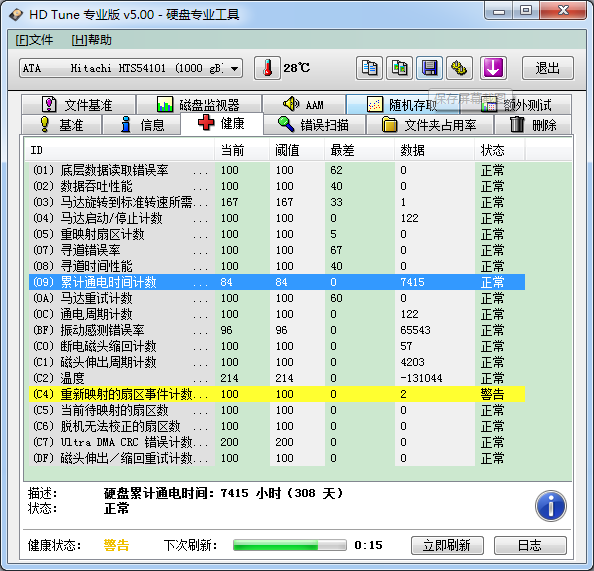The width and height of the screenshot is (594, 571).
Task: Switch to the 信息 tab
Action: click(x=141, y=125)
